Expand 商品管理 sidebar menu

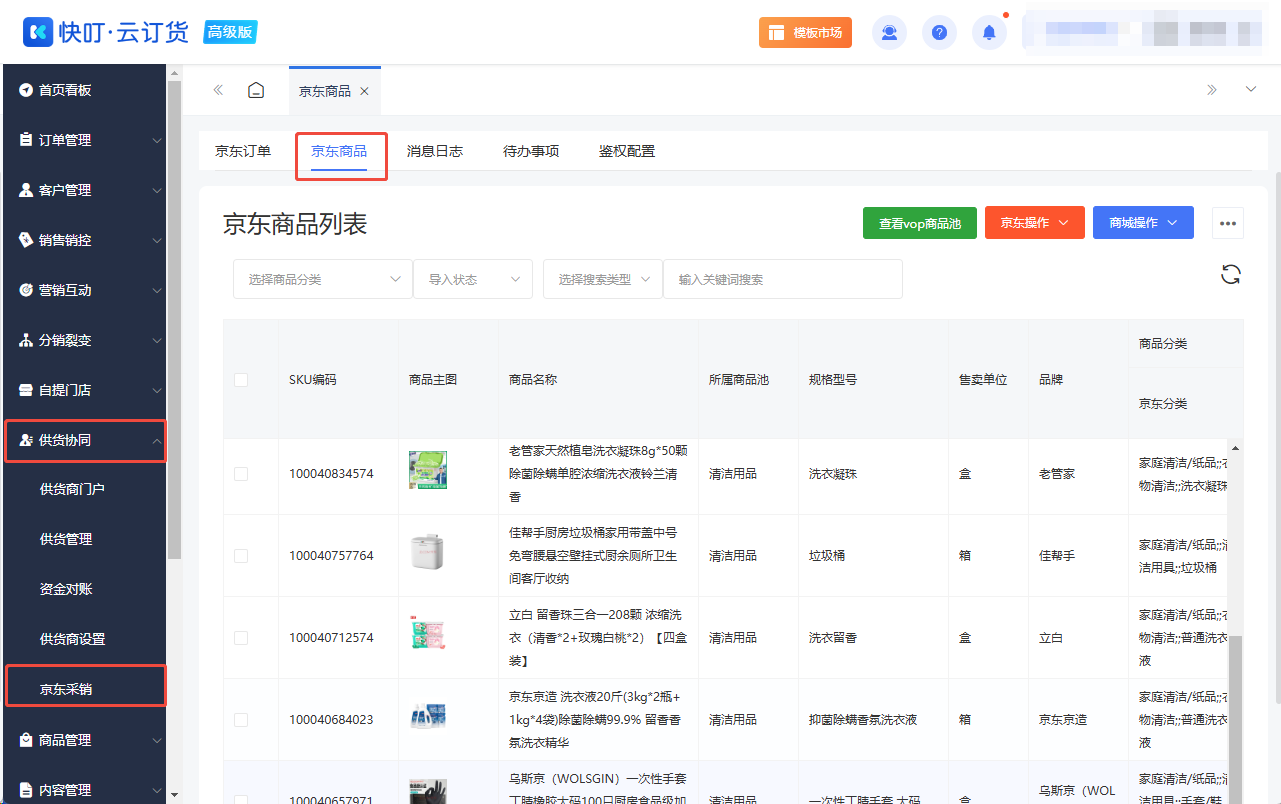(83, 740)
